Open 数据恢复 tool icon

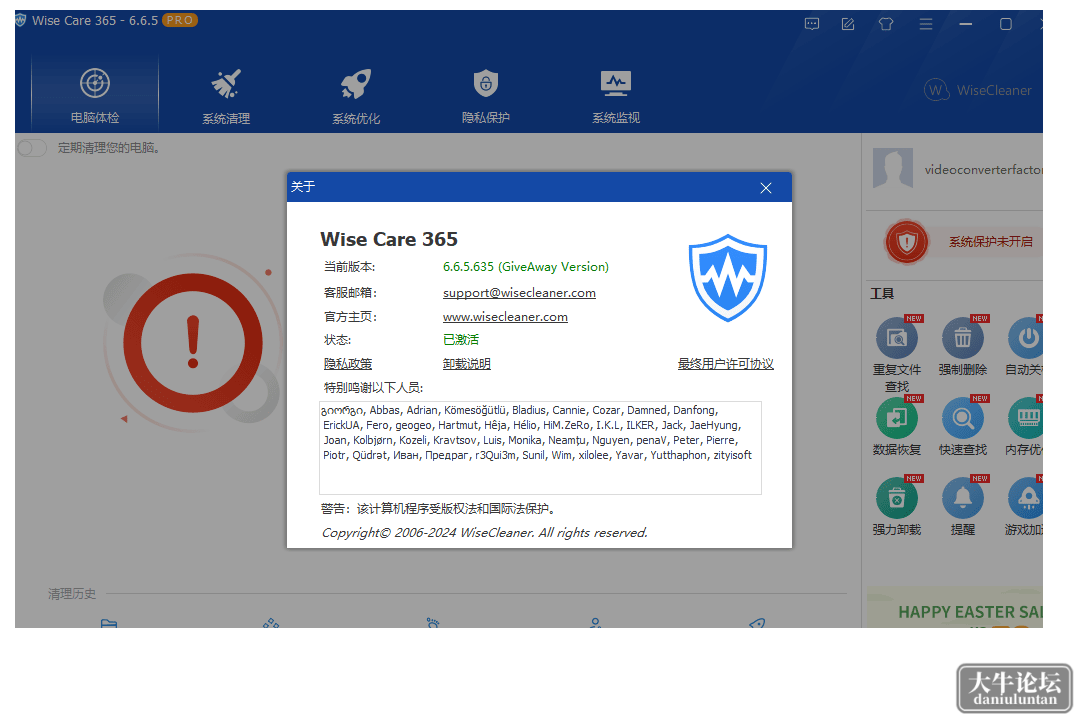pyautogui.click(x=897, y=418)
